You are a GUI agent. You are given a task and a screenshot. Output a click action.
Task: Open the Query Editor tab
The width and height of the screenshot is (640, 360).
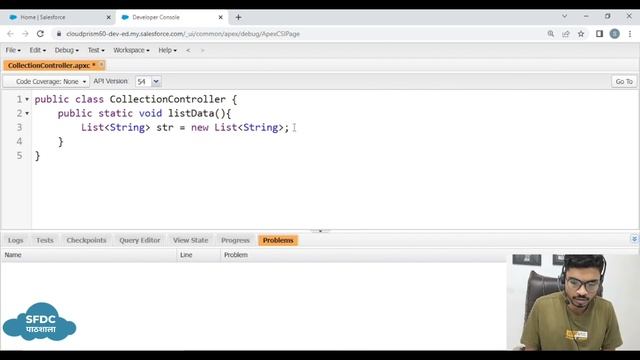coord(140,240)
